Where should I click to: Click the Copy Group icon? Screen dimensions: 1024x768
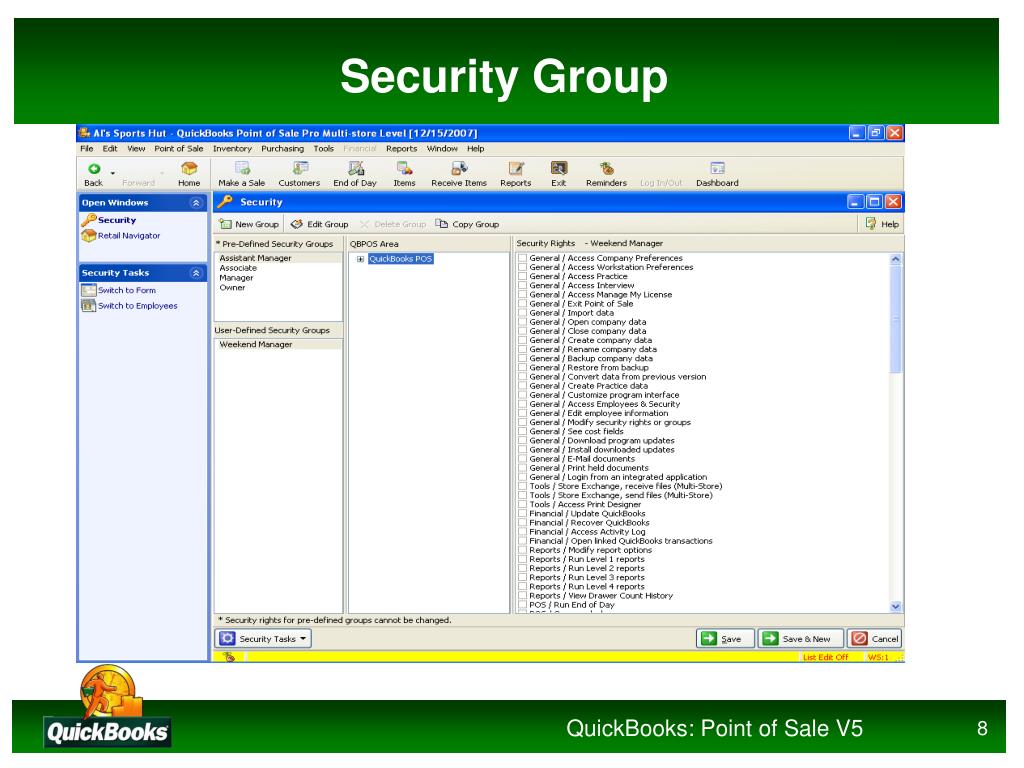click(x=442, y=224)
